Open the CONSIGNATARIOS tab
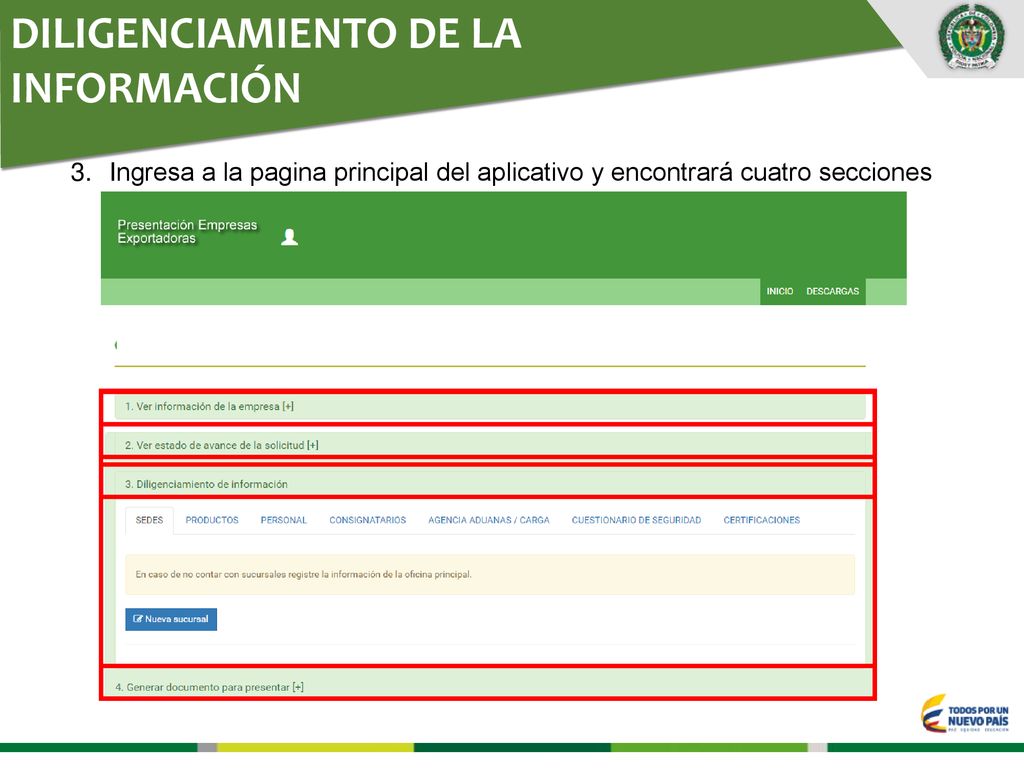Viewport: 1024px width, 768px height. [368, 520]
